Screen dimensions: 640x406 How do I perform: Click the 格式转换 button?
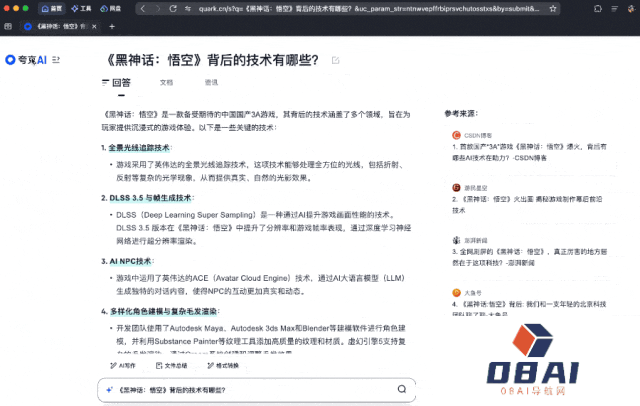[222, 366]
